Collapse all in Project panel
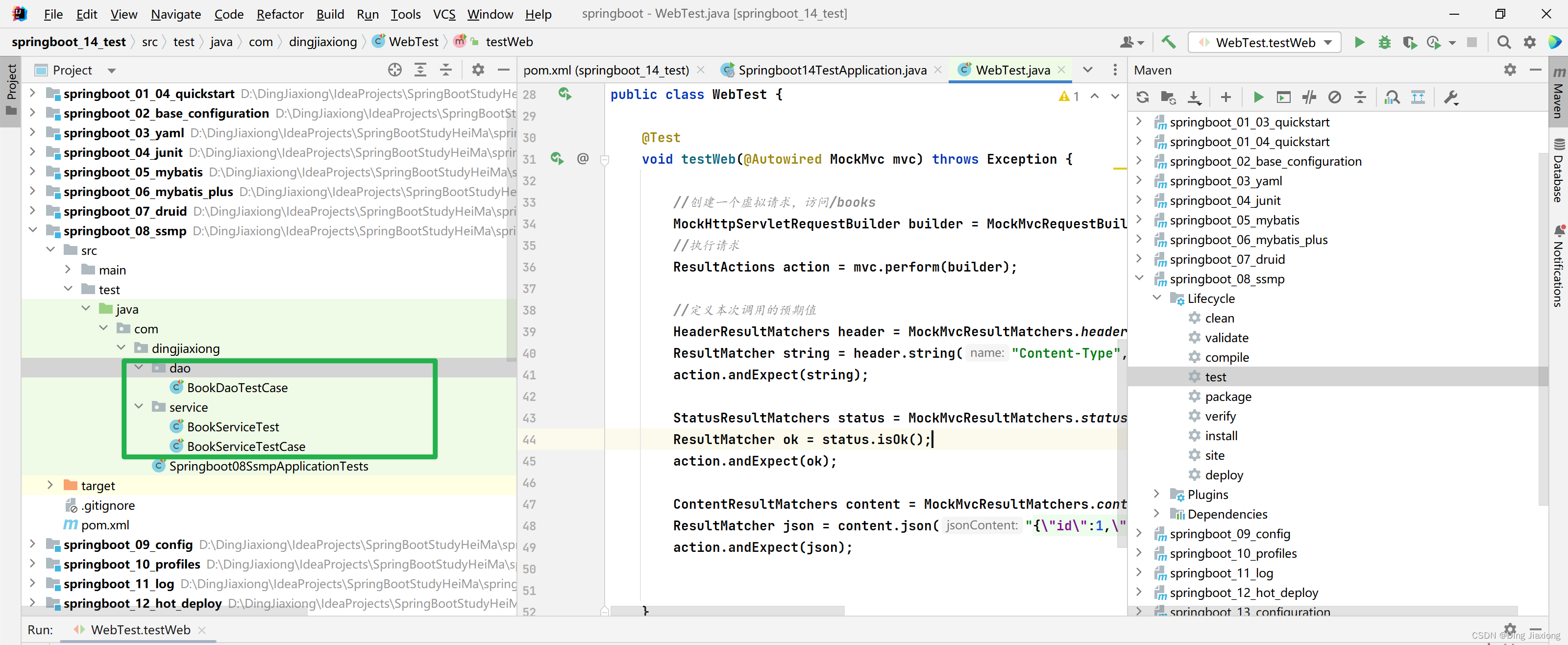The height and width of the screenshot is (645, 1568). point(445,70)
